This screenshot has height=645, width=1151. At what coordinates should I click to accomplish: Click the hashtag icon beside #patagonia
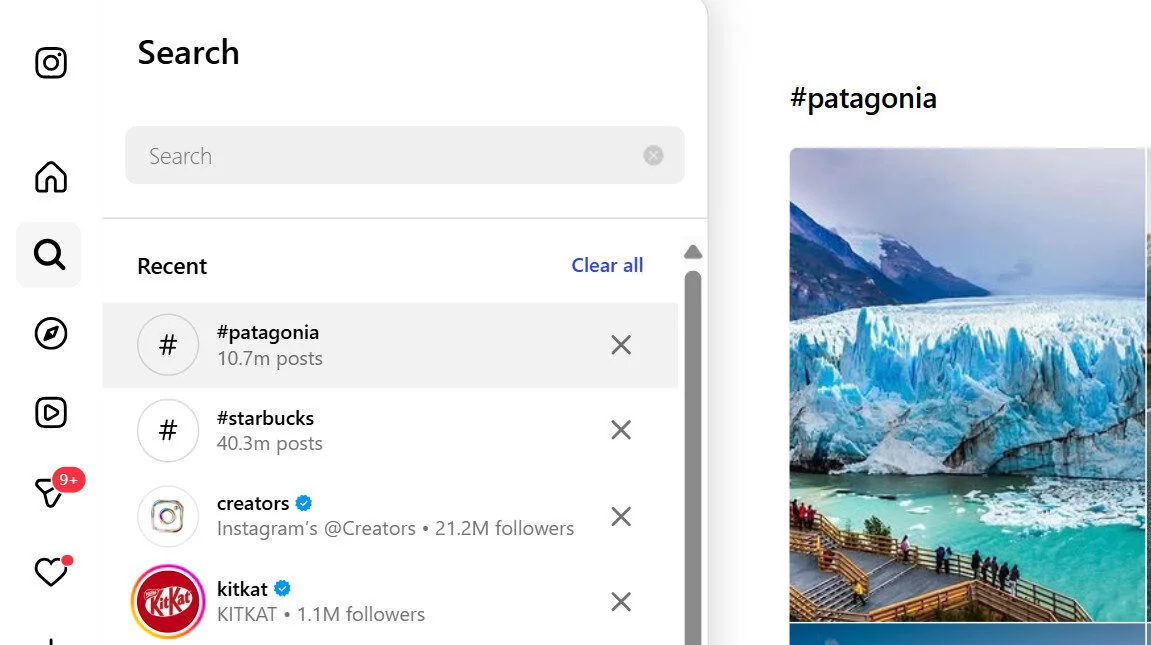tap(167, 345)
